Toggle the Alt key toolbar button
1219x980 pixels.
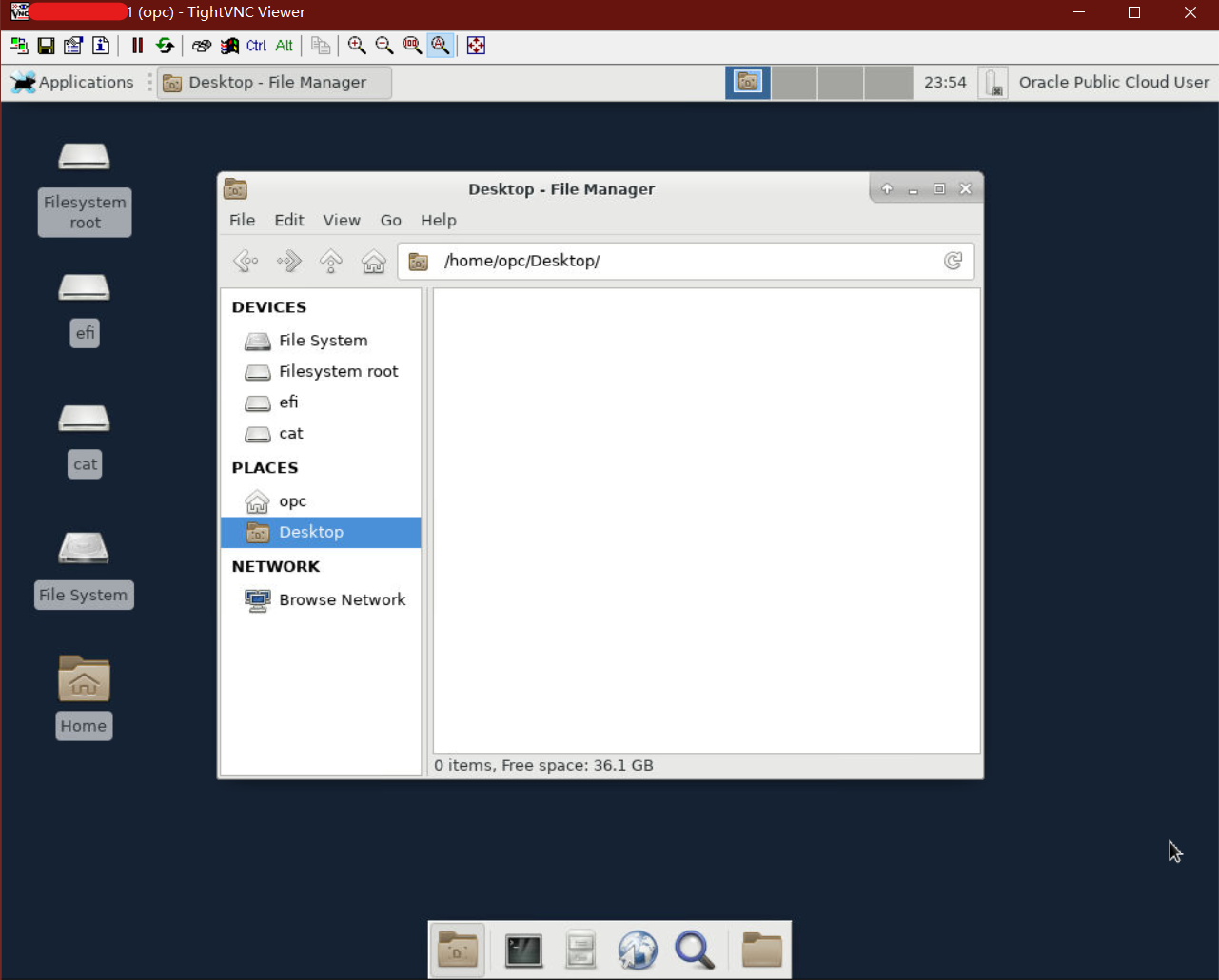[284, 46]
